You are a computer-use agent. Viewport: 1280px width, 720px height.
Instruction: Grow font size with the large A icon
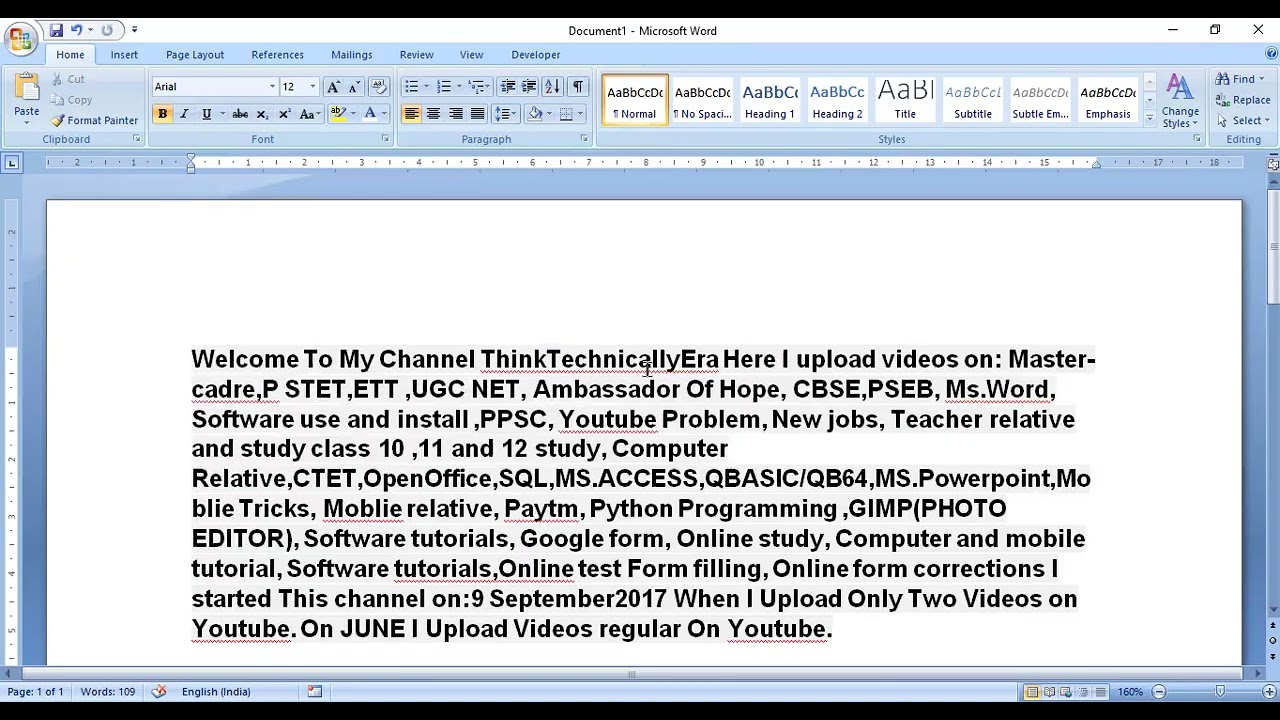click(x=333, y=87)
